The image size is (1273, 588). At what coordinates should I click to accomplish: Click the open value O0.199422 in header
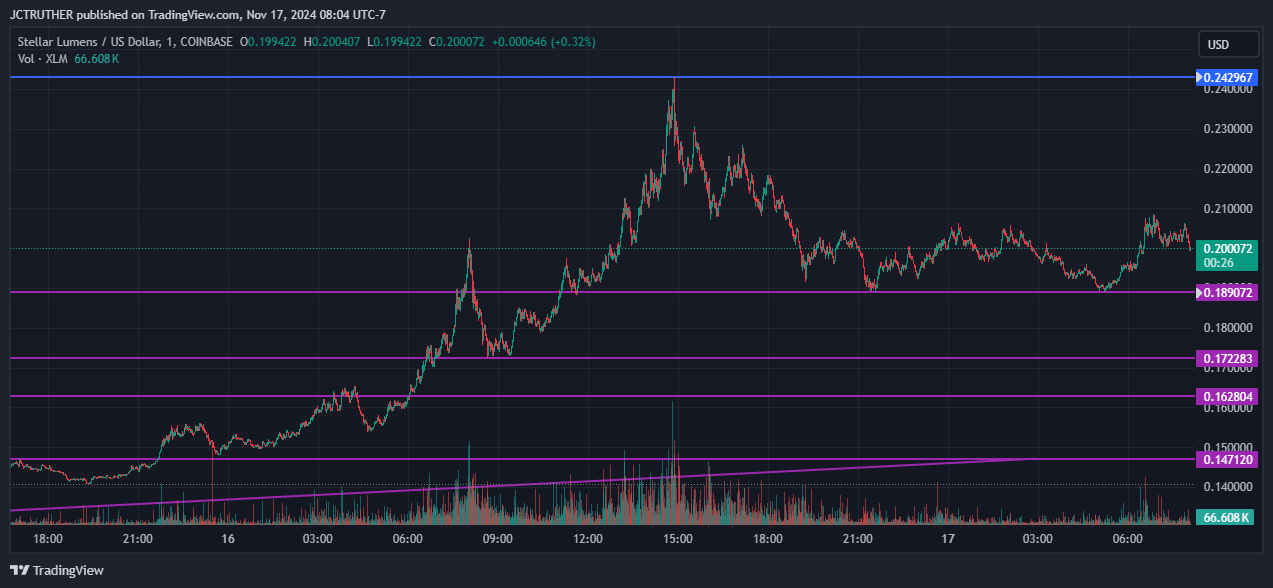268,42
